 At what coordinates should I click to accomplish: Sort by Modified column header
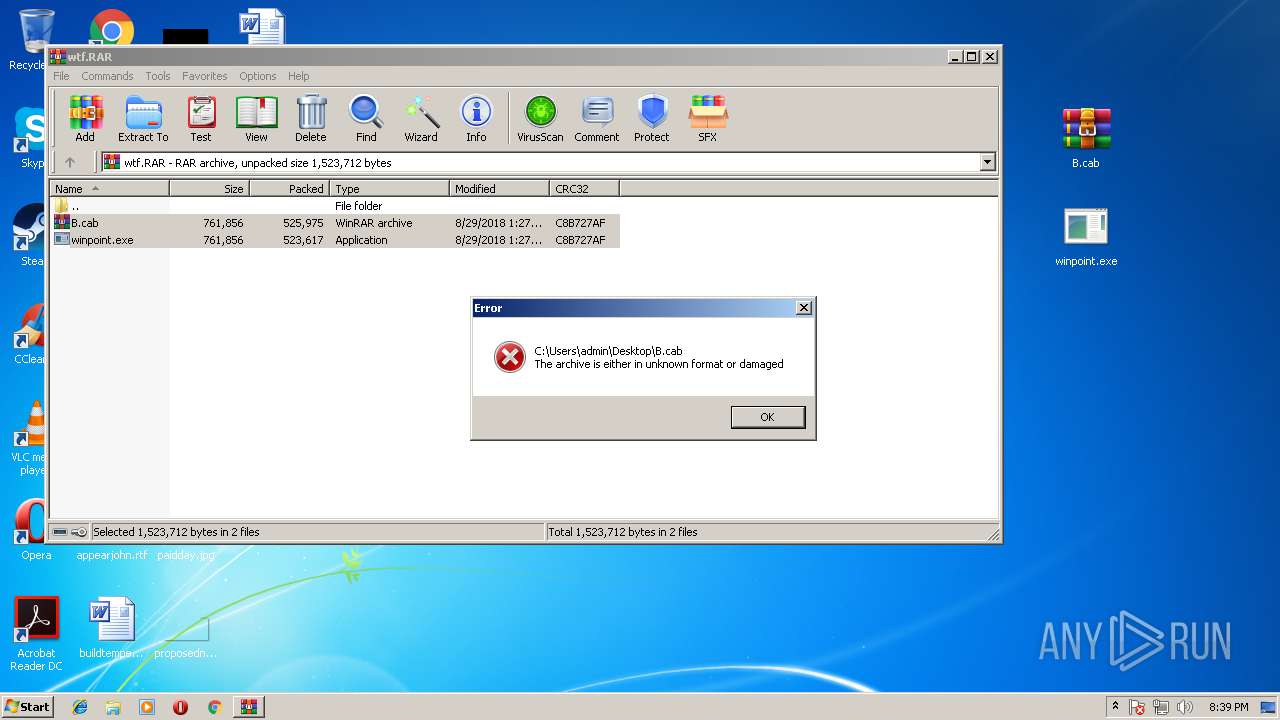pos(499,188)
